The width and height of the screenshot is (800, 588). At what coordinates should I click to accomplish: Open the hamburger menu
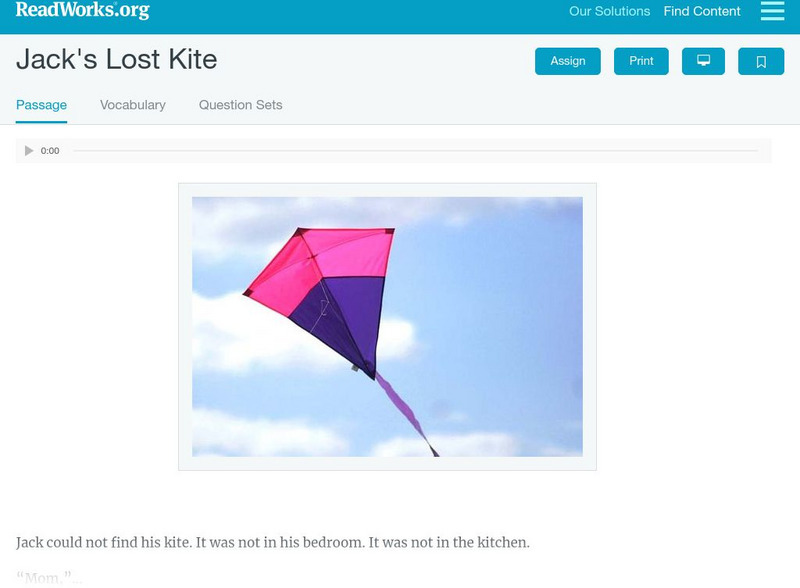point(772,11)
